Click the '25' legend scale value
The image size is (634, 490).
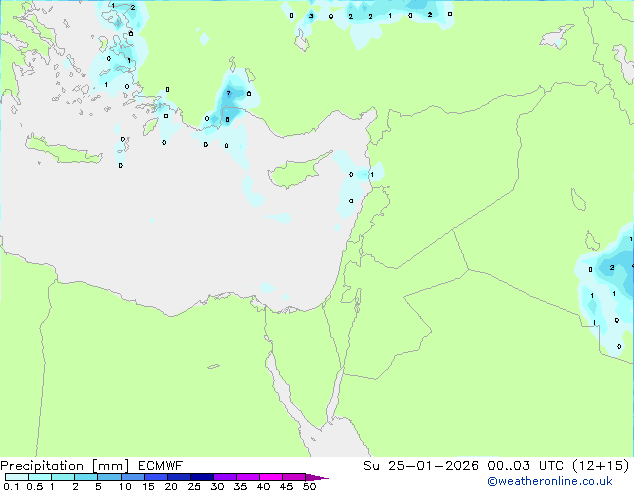(194, 486)
